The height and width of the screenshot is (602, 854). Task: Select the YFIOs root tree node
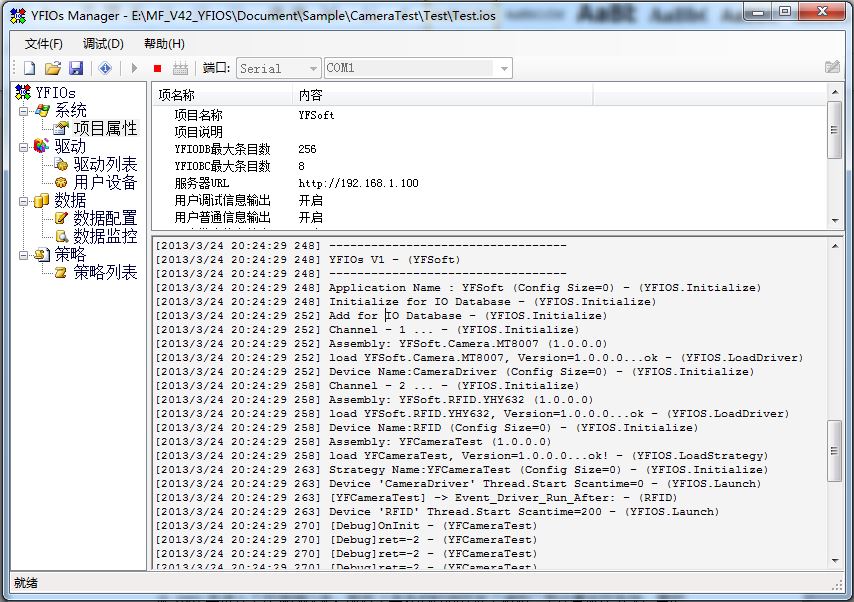(55, 93)
